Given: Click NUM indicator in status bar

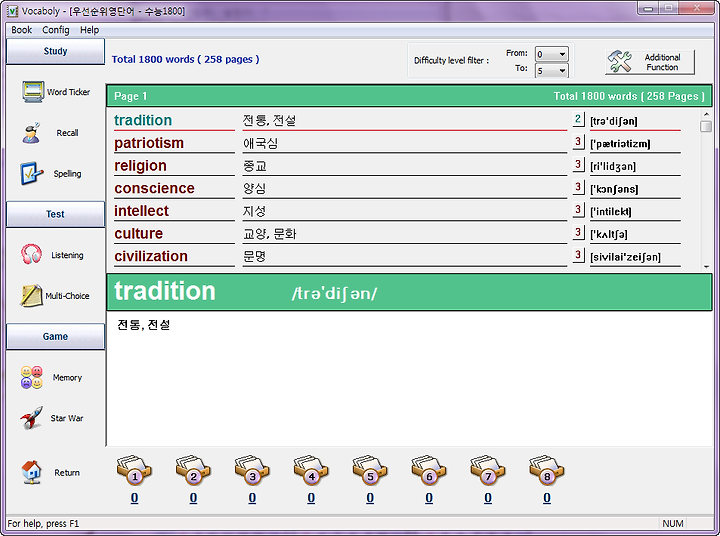Looking at the screenshot, I should pos(673,524).
